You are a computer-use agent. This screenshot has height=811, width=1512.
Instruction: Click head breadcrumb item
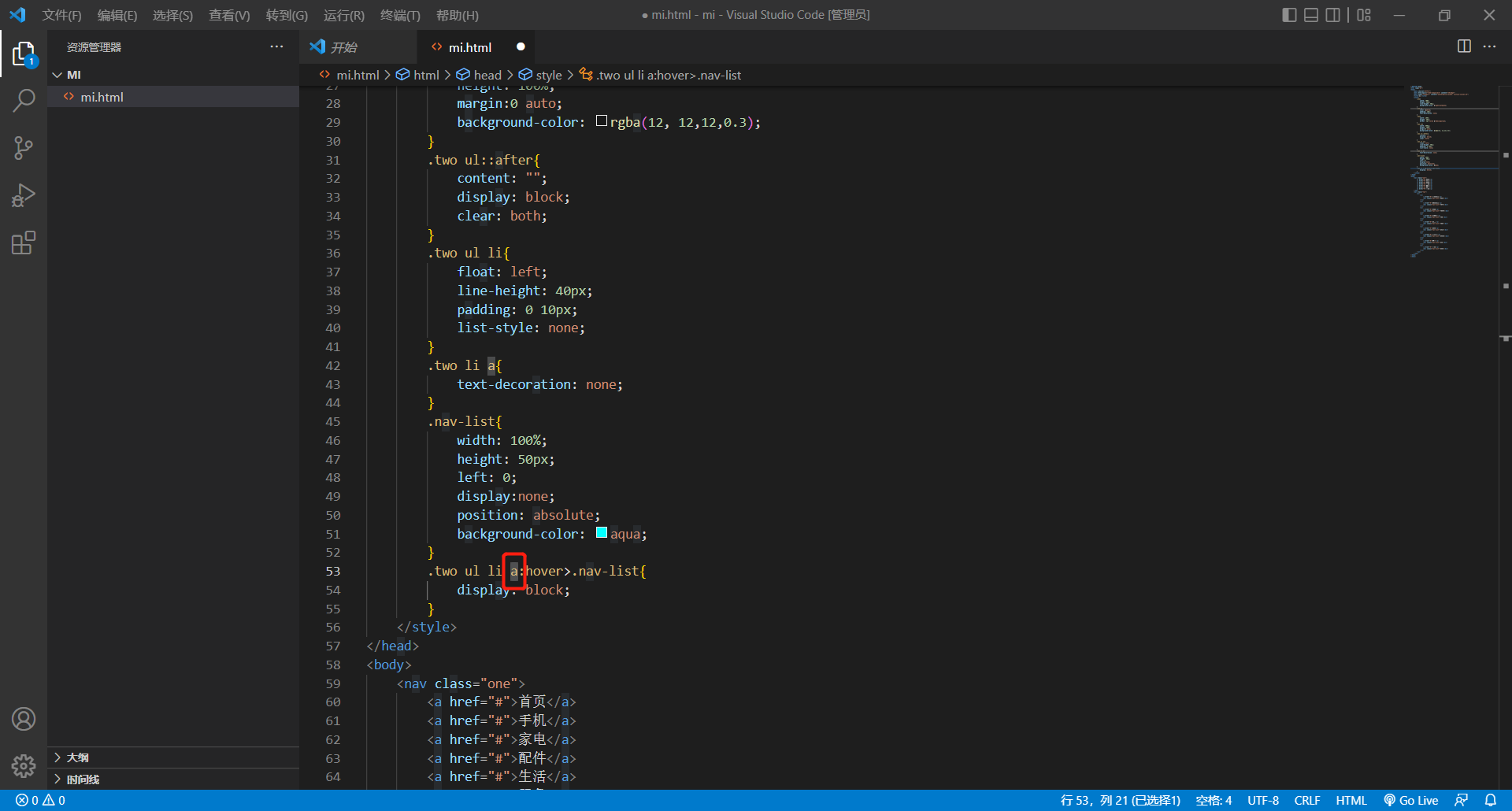click(x=479, y=75)
